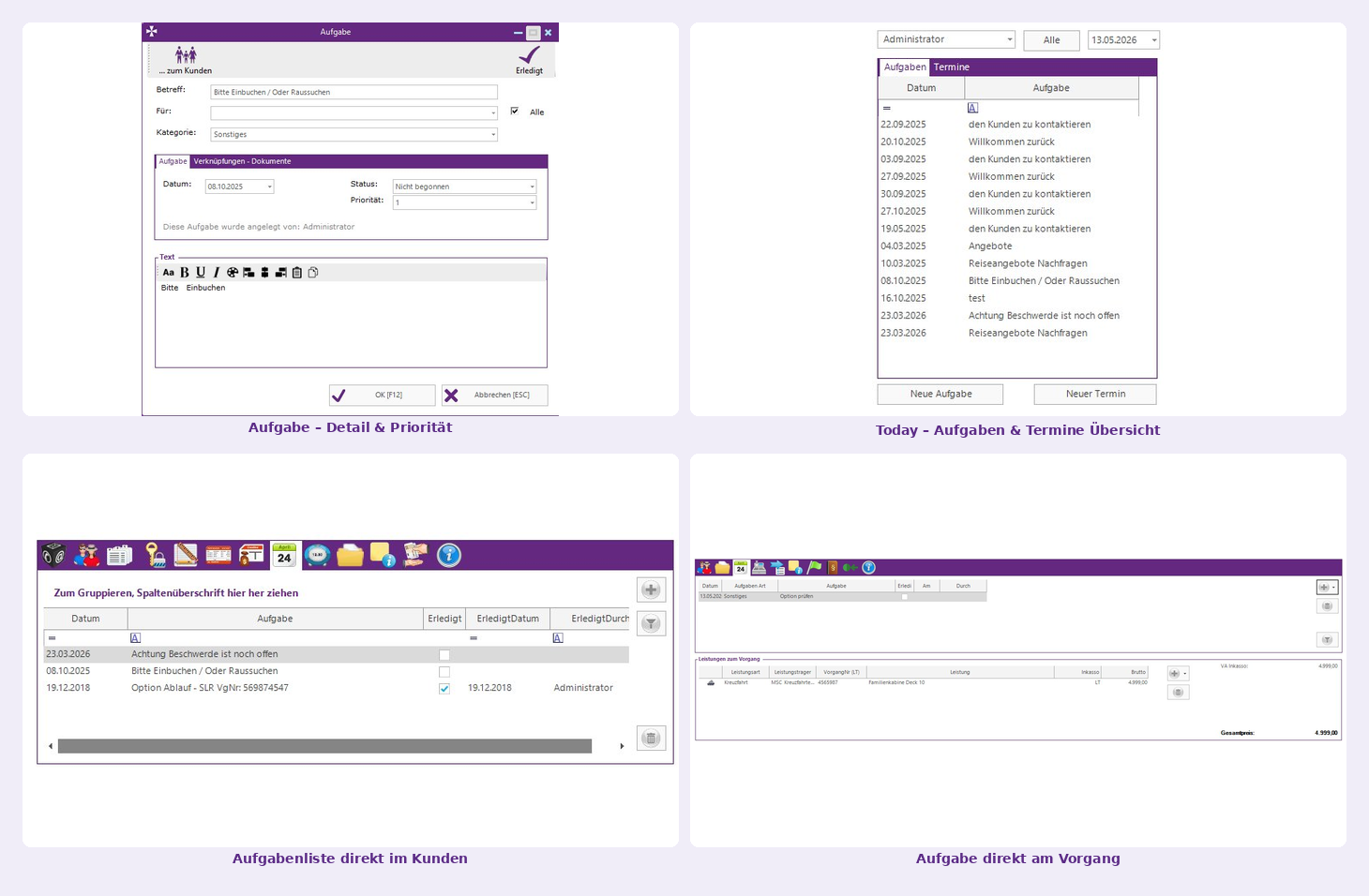This screenshot has width=1369, height=896.
Task: Check Erledigt for the 'Option prüfen' Vorgang task
Action: click(x=904, y=596)
